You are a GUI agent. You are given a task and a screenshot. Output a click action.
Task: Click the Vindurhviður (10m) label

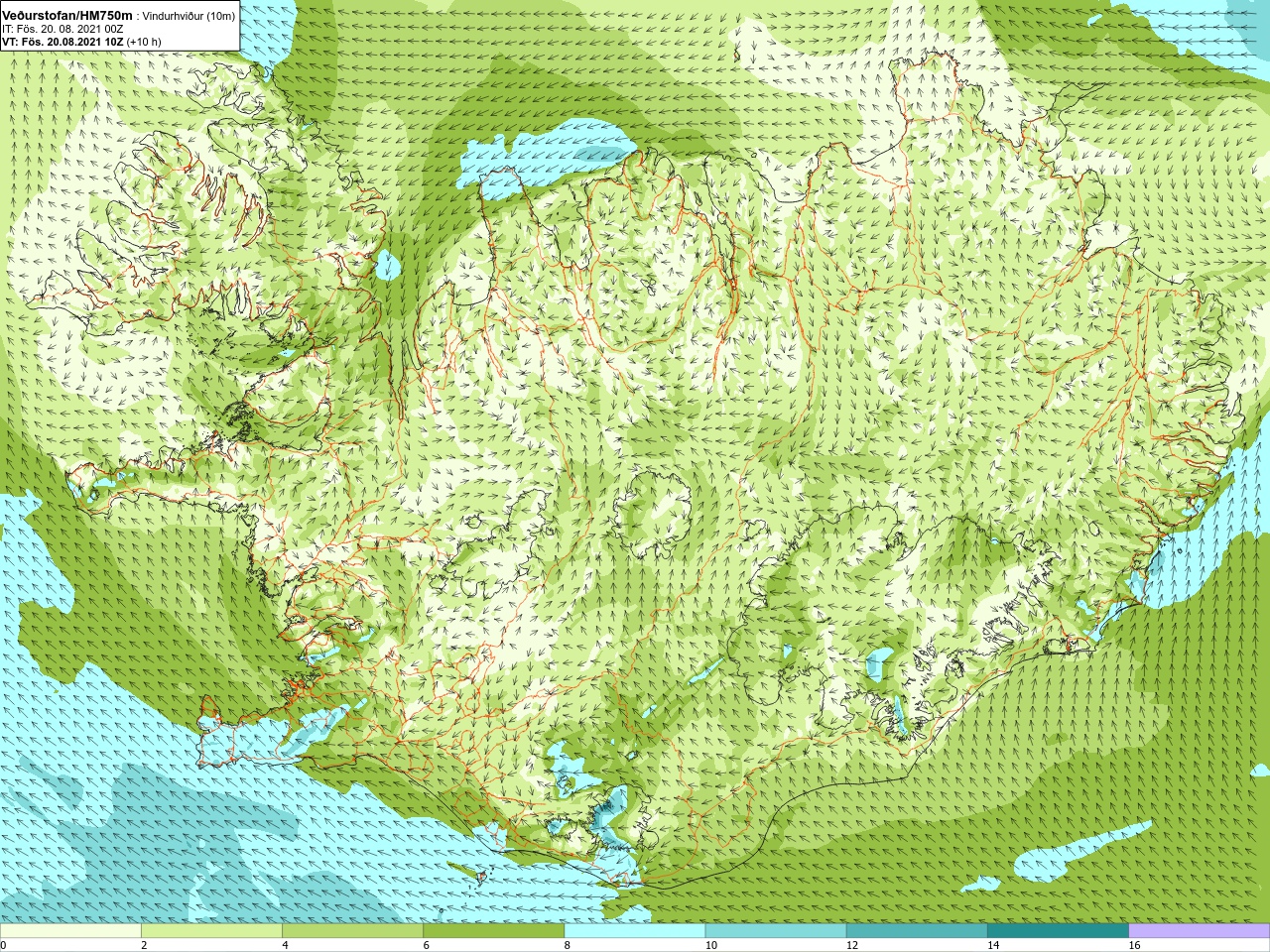[190, 15]
